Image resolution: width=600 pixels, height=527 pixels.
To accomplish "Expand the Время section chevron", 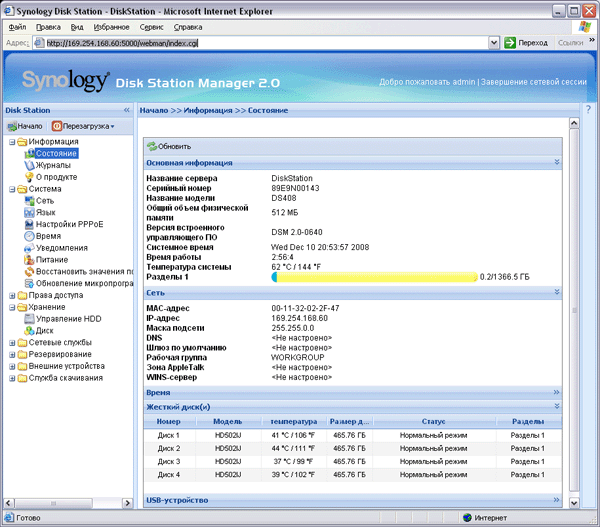I will [x=556, y=392].
